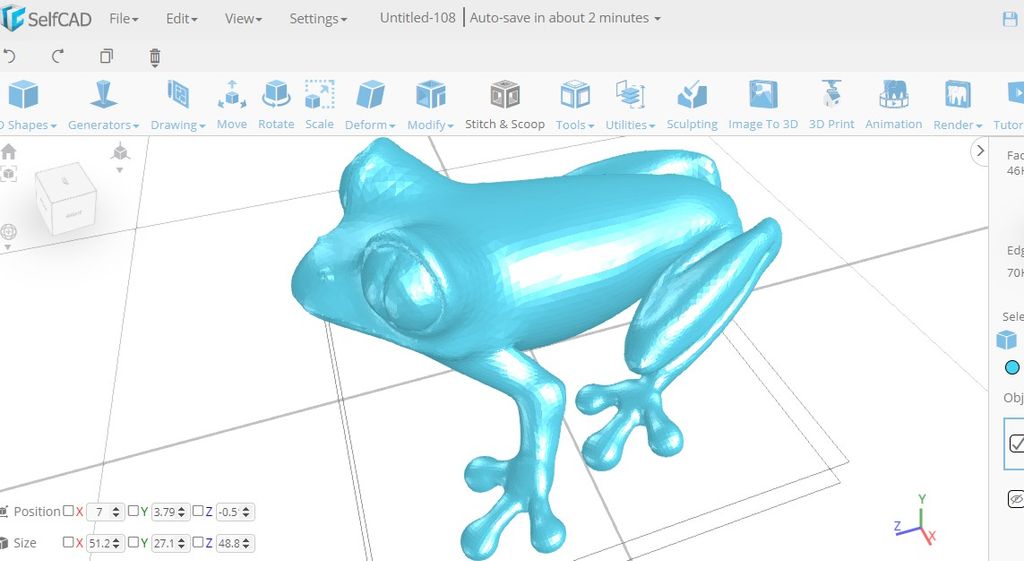The image size is (1024, 561).
Task: Click the copy object icon
Action: pyautogui.click(x=106, y=56)
